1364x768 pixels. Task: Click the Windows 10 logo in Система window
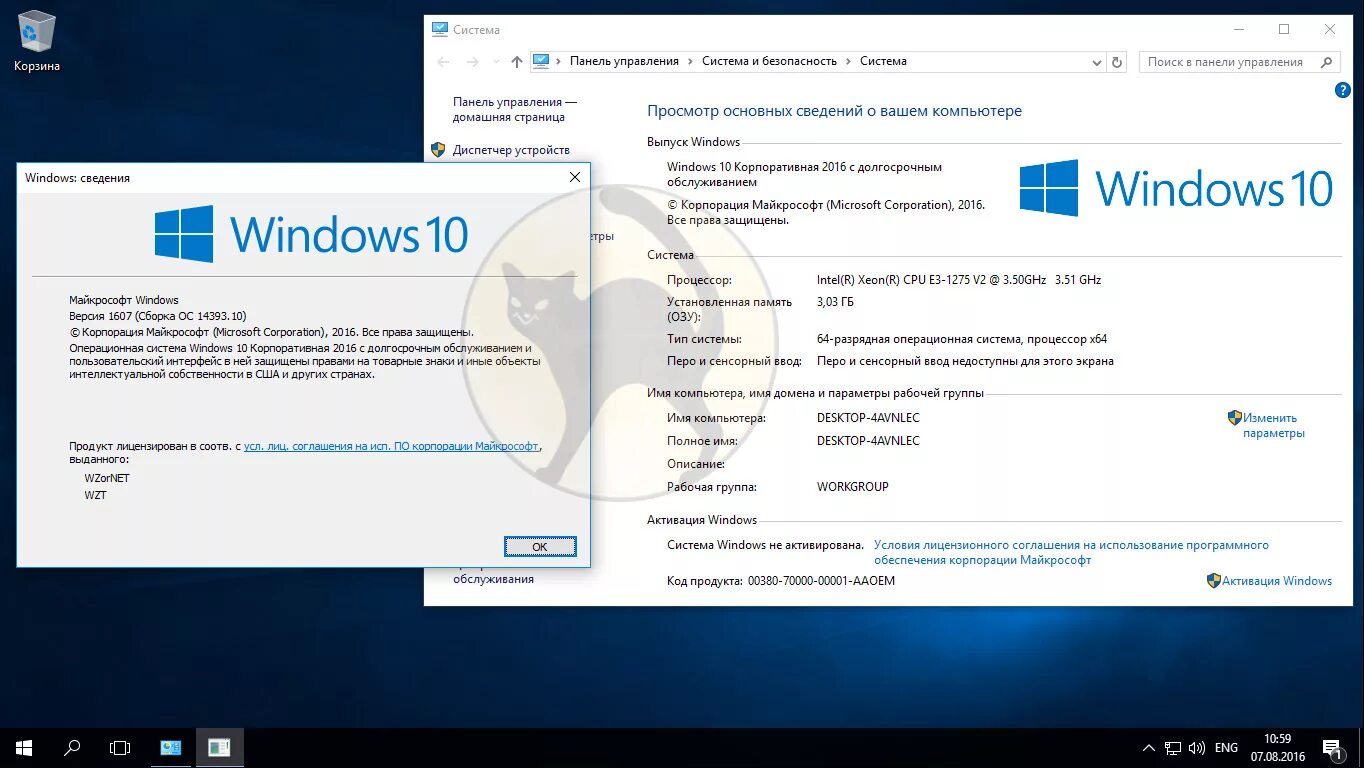[x=1176, y=188]
